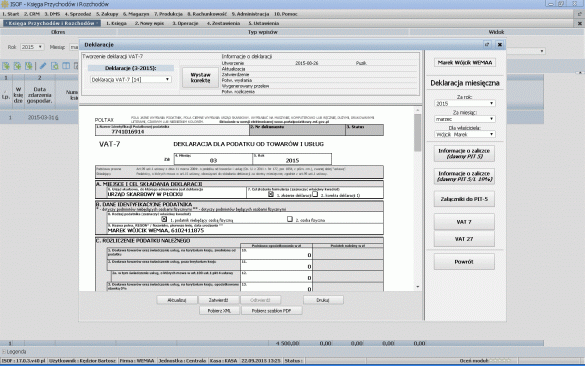
Task: Click the declaration preview vertical scrollbar thumb
Action: 417,132
